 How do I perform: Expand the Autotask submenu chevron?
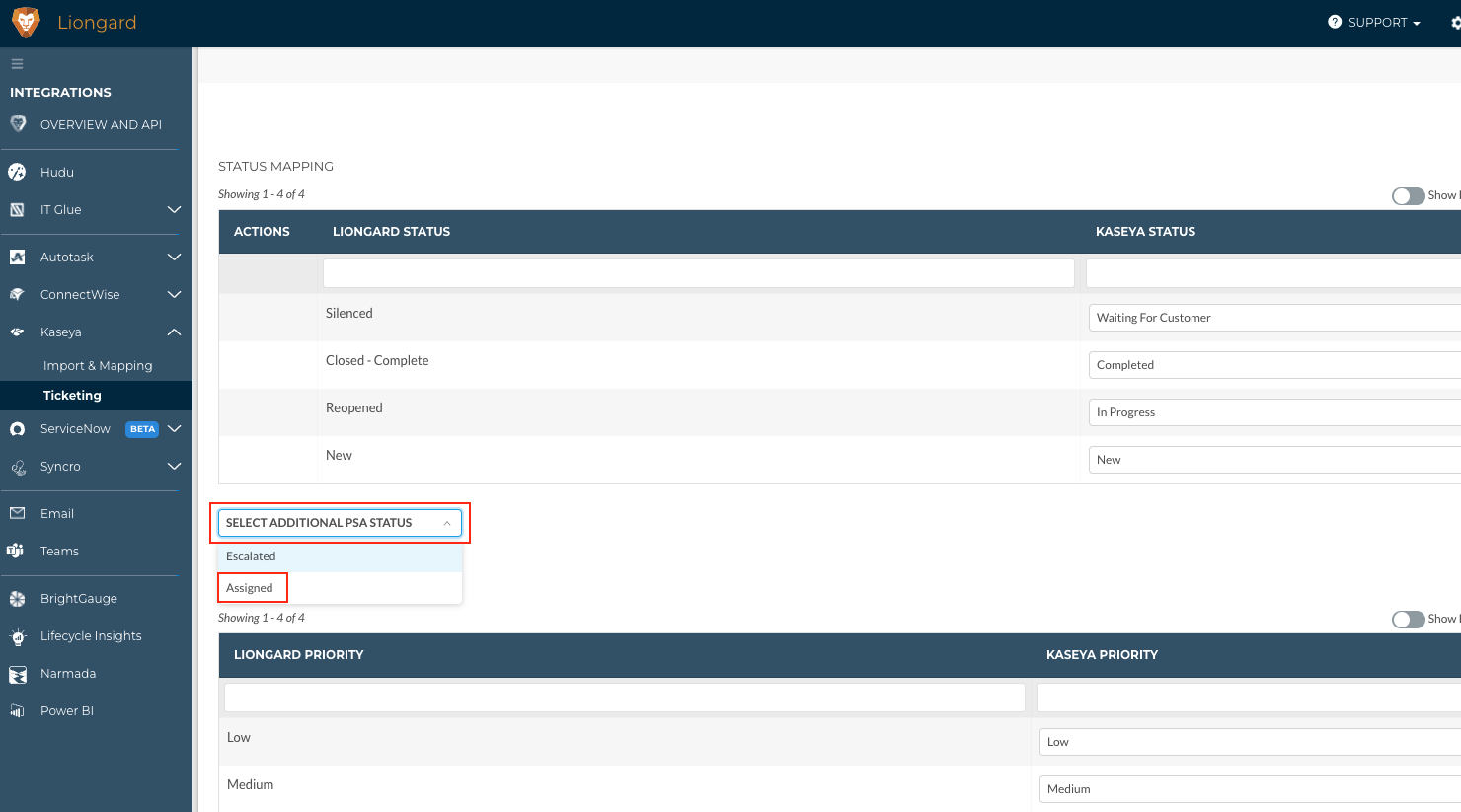174,257
